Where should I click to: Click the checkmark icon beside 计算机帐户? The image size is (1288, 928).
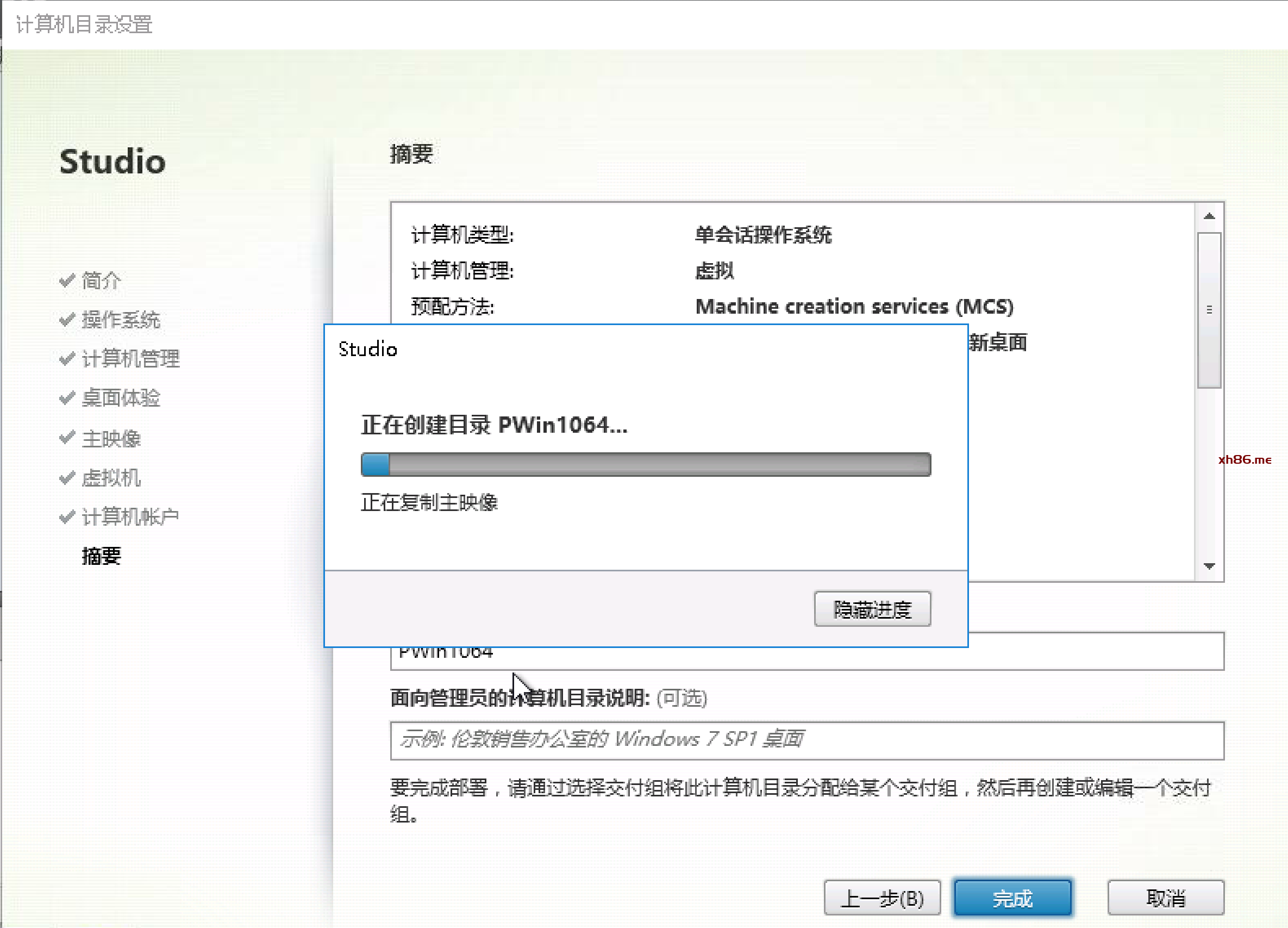pos(67,517)
